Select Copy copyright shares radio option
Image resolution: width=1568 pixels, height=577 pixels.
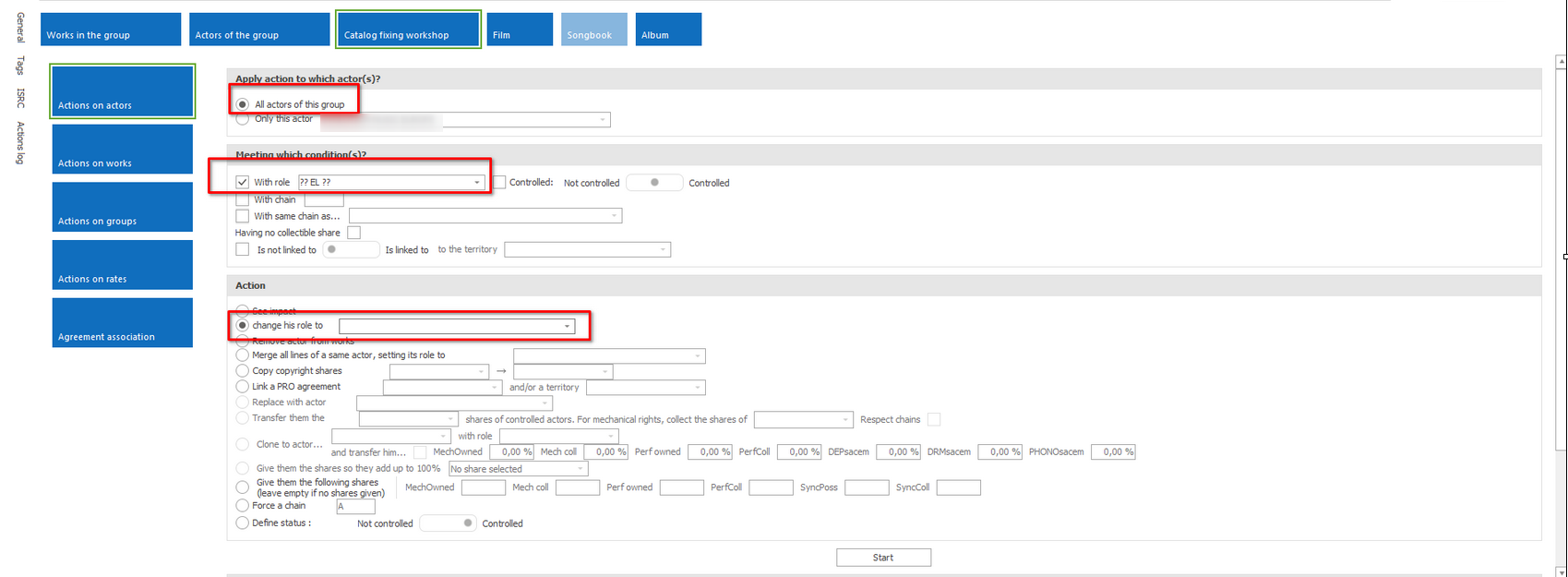click(x=243, y=371)
